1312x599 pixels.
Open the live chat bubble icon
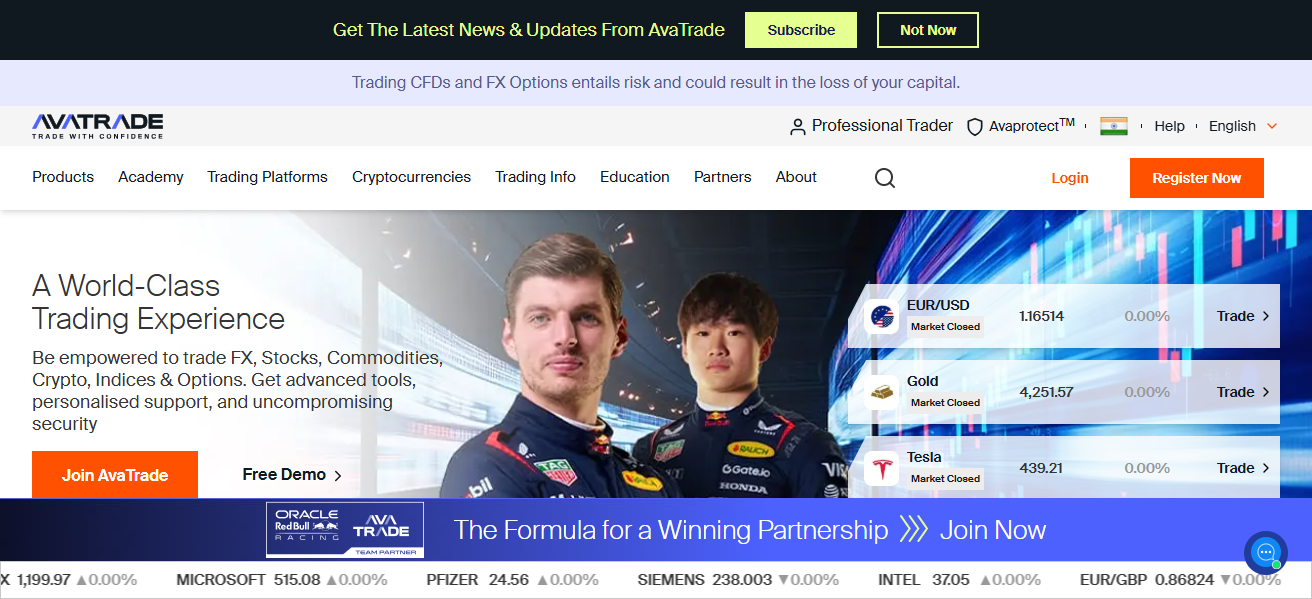coord(1266,552)
